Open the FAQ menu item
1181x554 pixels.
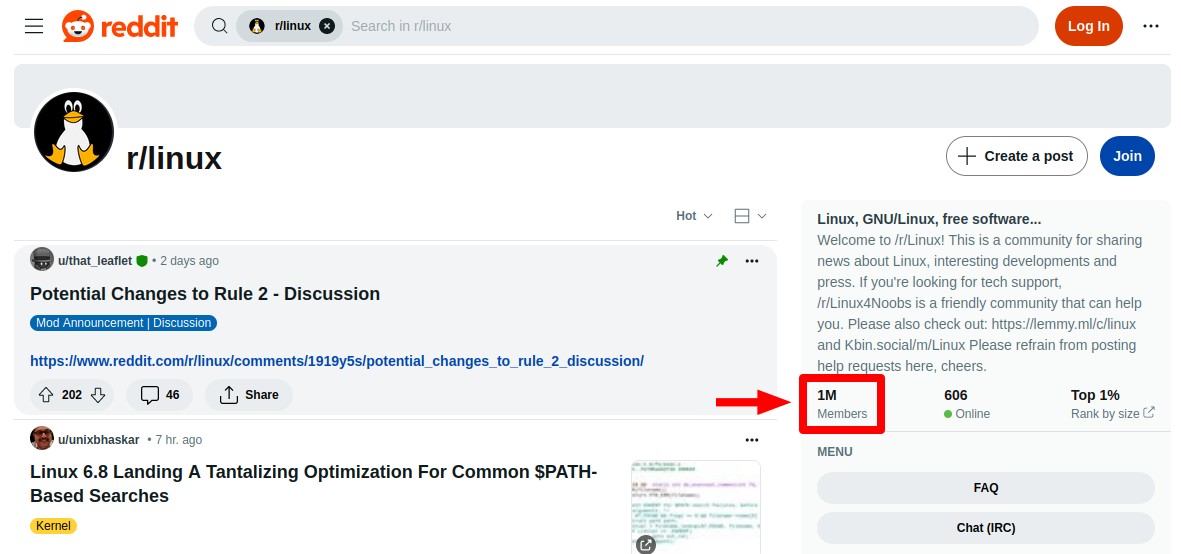pyautogui.click(x=985, y=488)
